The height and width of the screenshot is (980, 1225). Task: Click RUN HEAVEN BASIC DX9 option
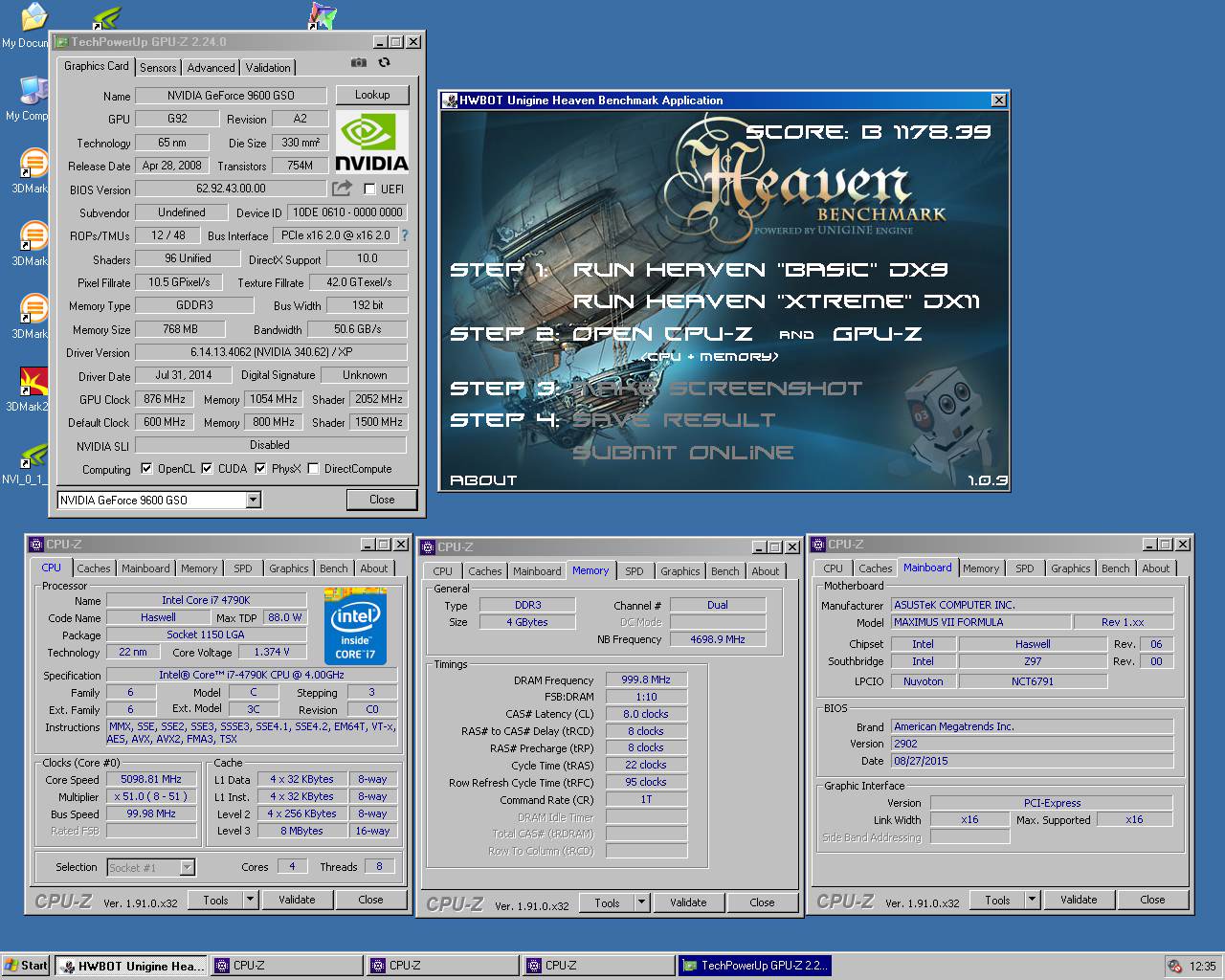tap(761, 270)
